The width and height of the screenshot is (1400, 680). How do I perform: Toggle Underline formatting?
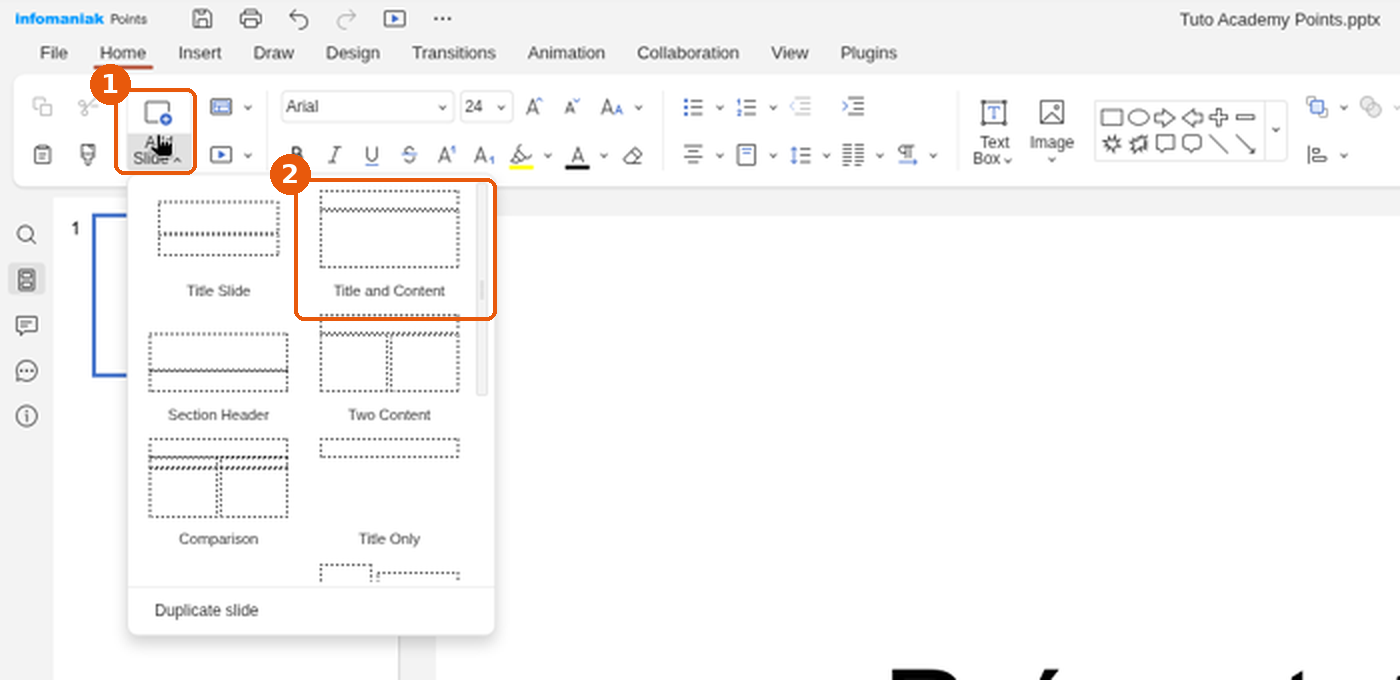372,155
